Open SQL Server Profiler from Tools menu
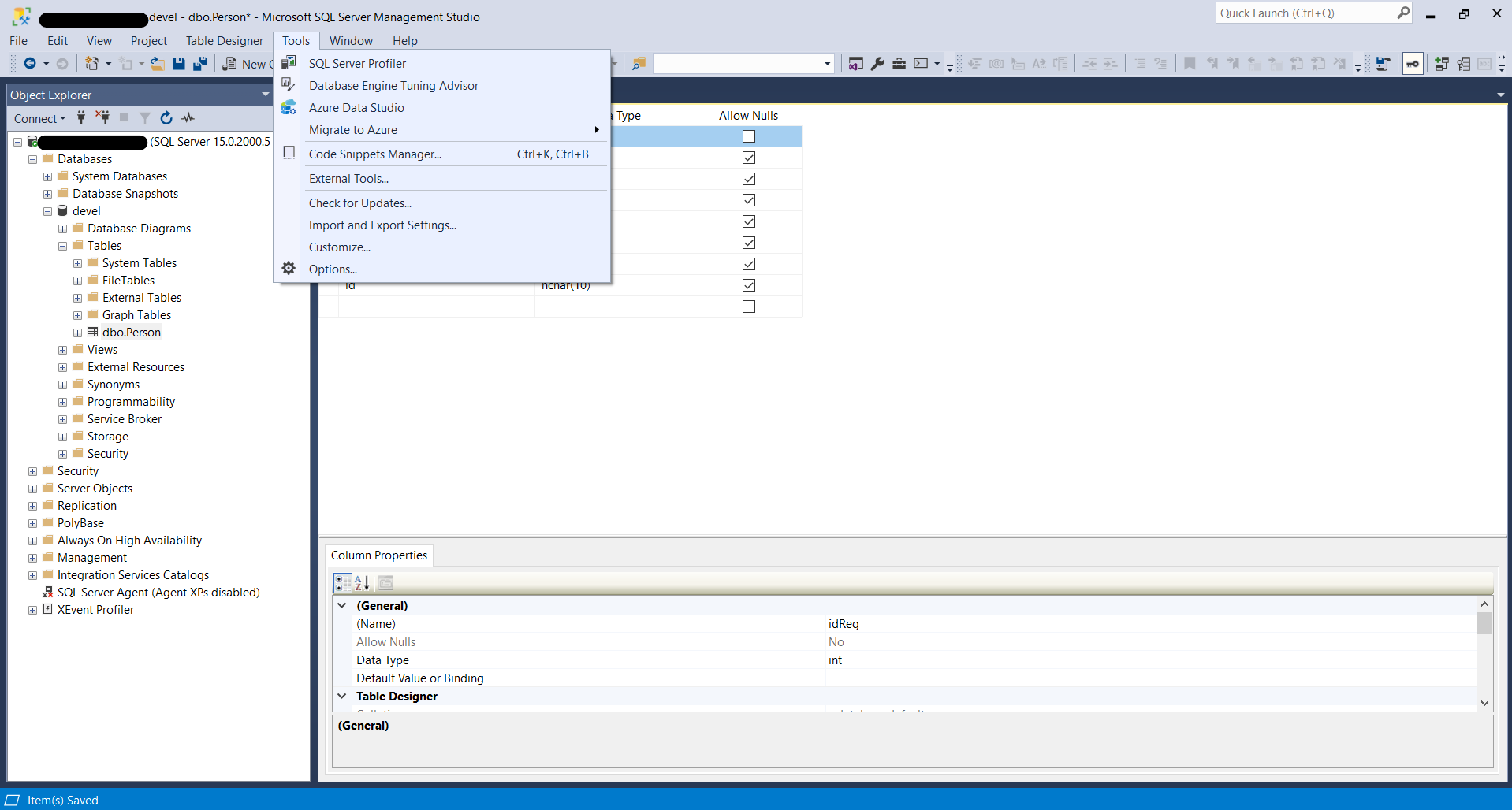 point(357,64)
